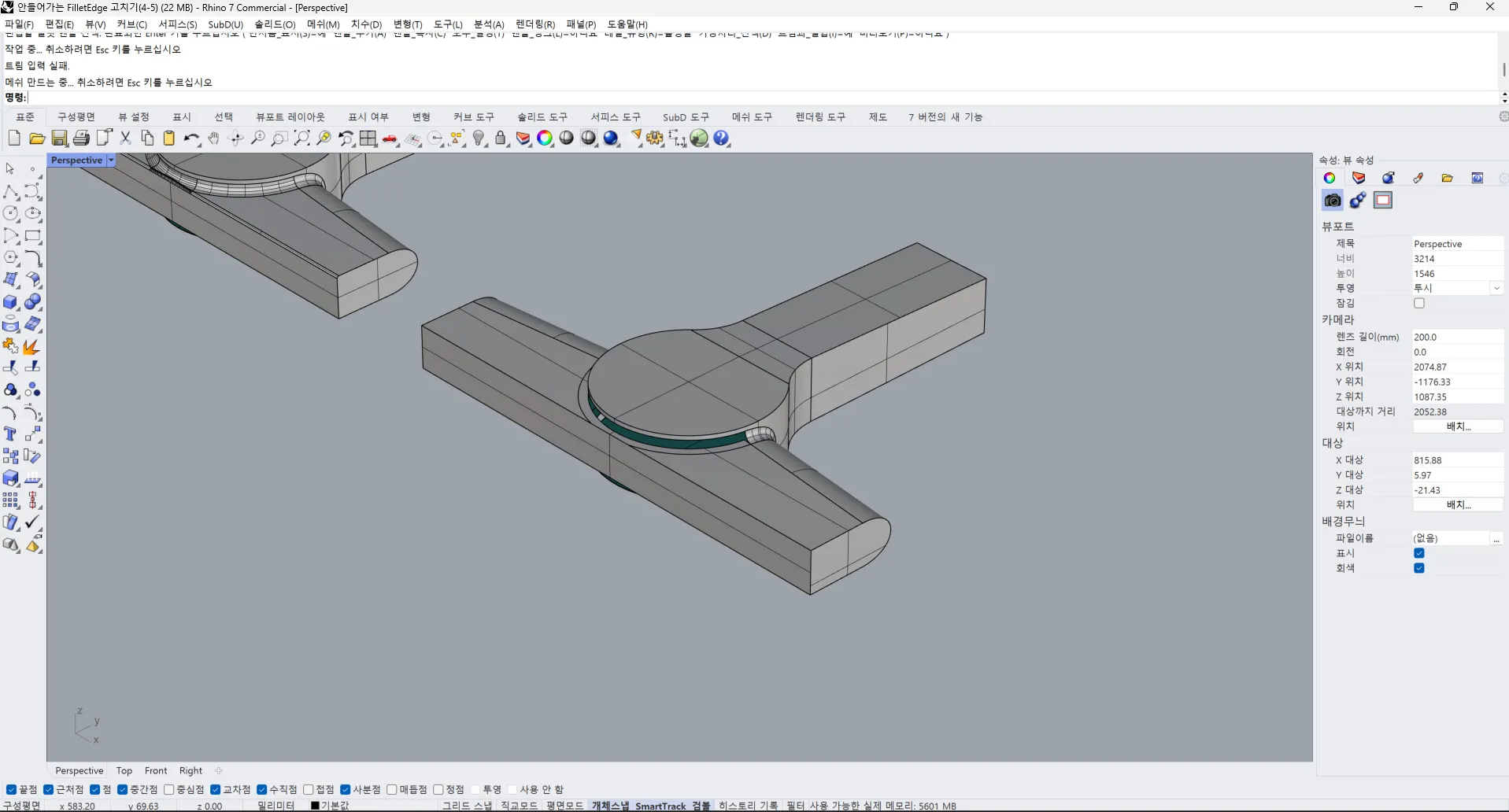
Task: Open the Perspective viewport title dropdown arrow
Action: click(111, 161)
